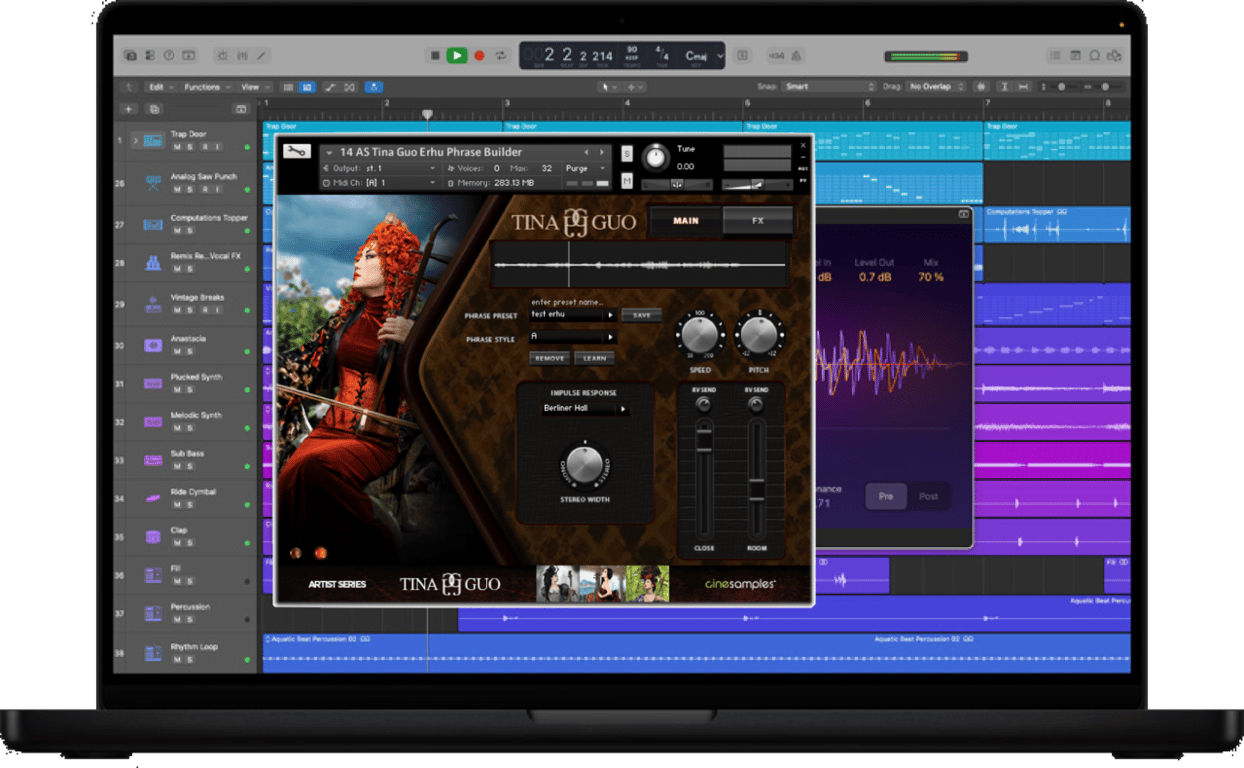
Task: Select Post mode in the effect plug-in window
Action: point(928,496)
